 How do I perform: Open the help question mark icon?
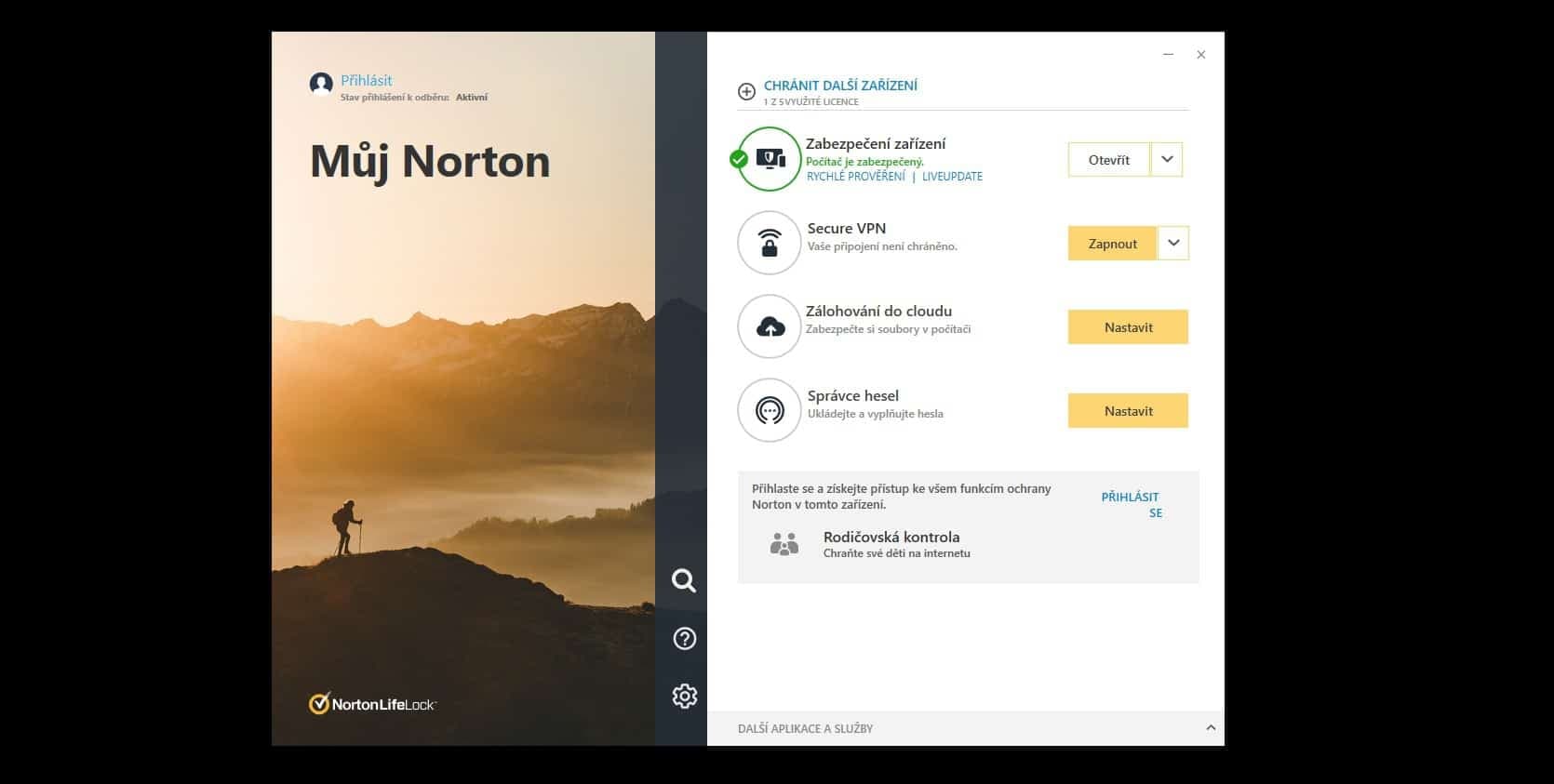684,639
